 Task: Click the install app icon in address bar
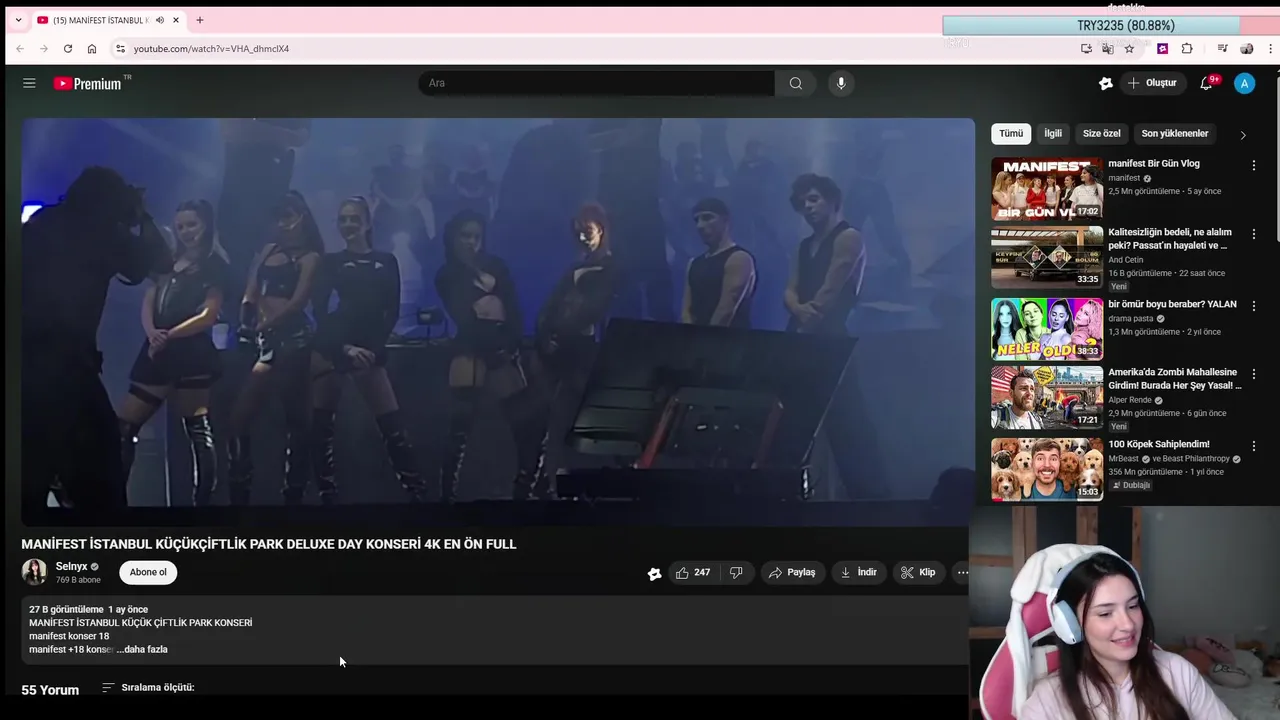tap(1086, 48)
